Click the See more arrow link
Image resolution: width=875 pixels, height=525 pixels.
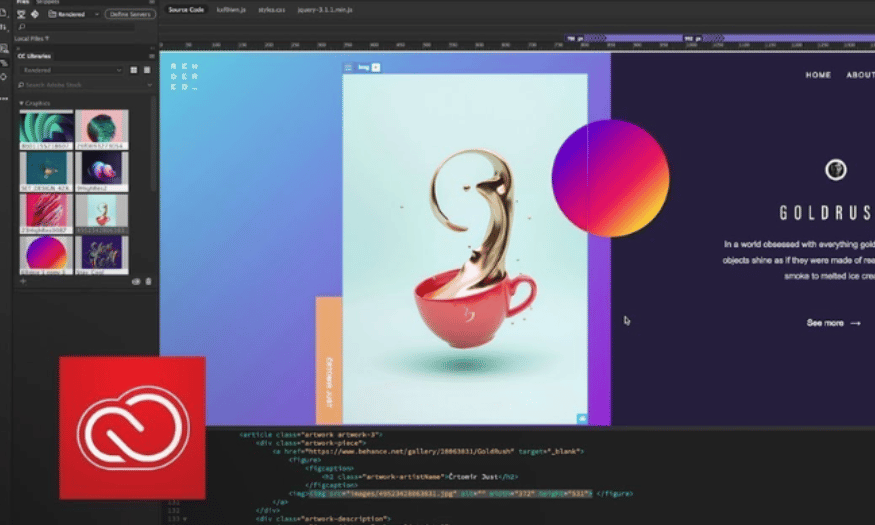click(x=834, y=323)
